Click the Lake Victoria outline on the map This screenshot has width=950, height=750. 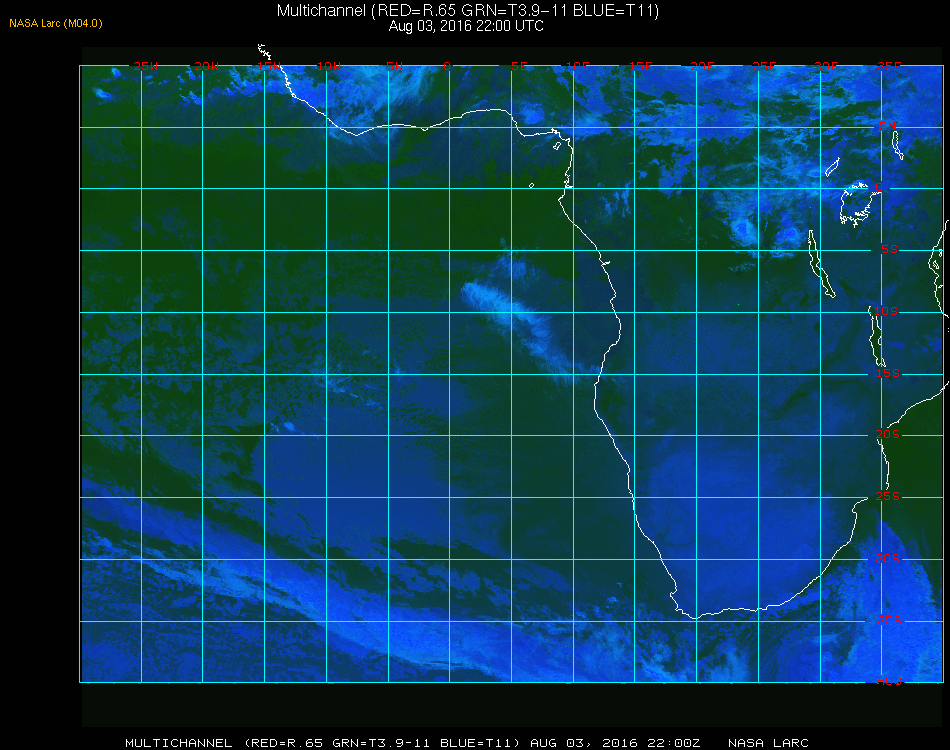point(859,203)
